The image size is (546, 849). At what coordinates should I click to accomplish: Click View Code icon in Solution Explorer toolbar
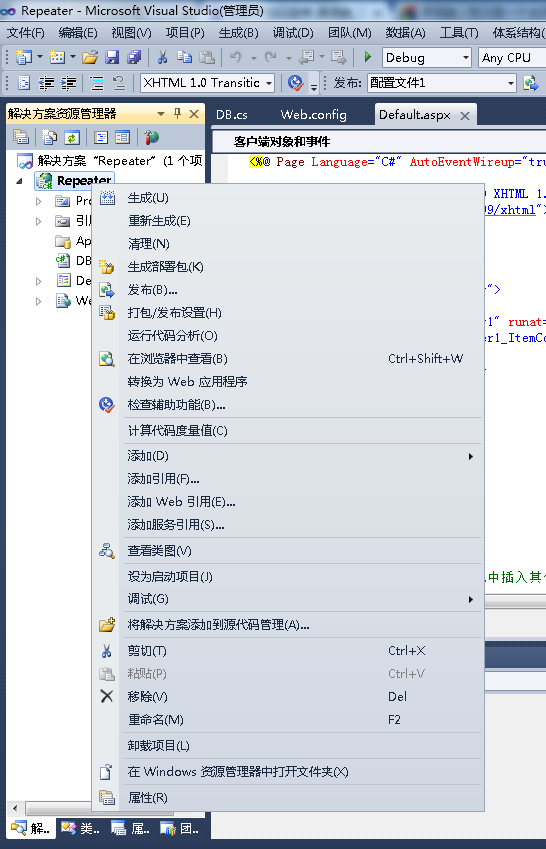101,137
